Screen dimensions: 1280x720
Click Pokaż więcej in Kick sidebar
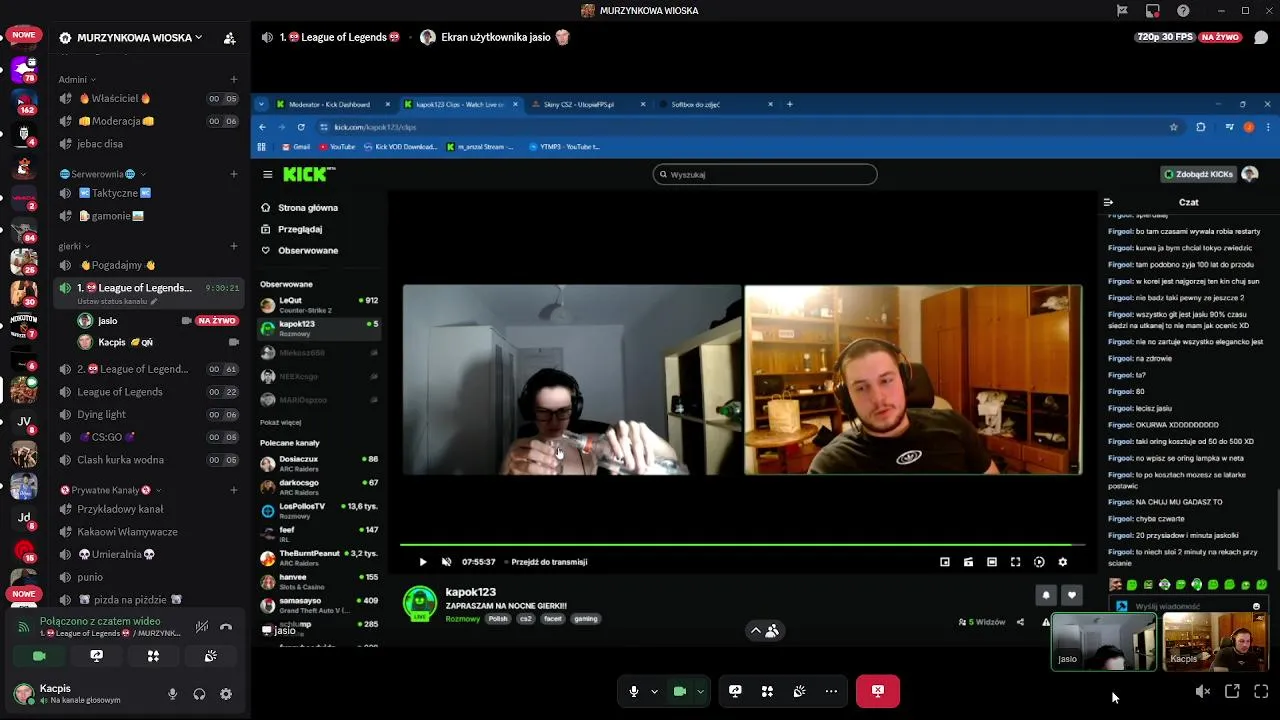(281, 422)
